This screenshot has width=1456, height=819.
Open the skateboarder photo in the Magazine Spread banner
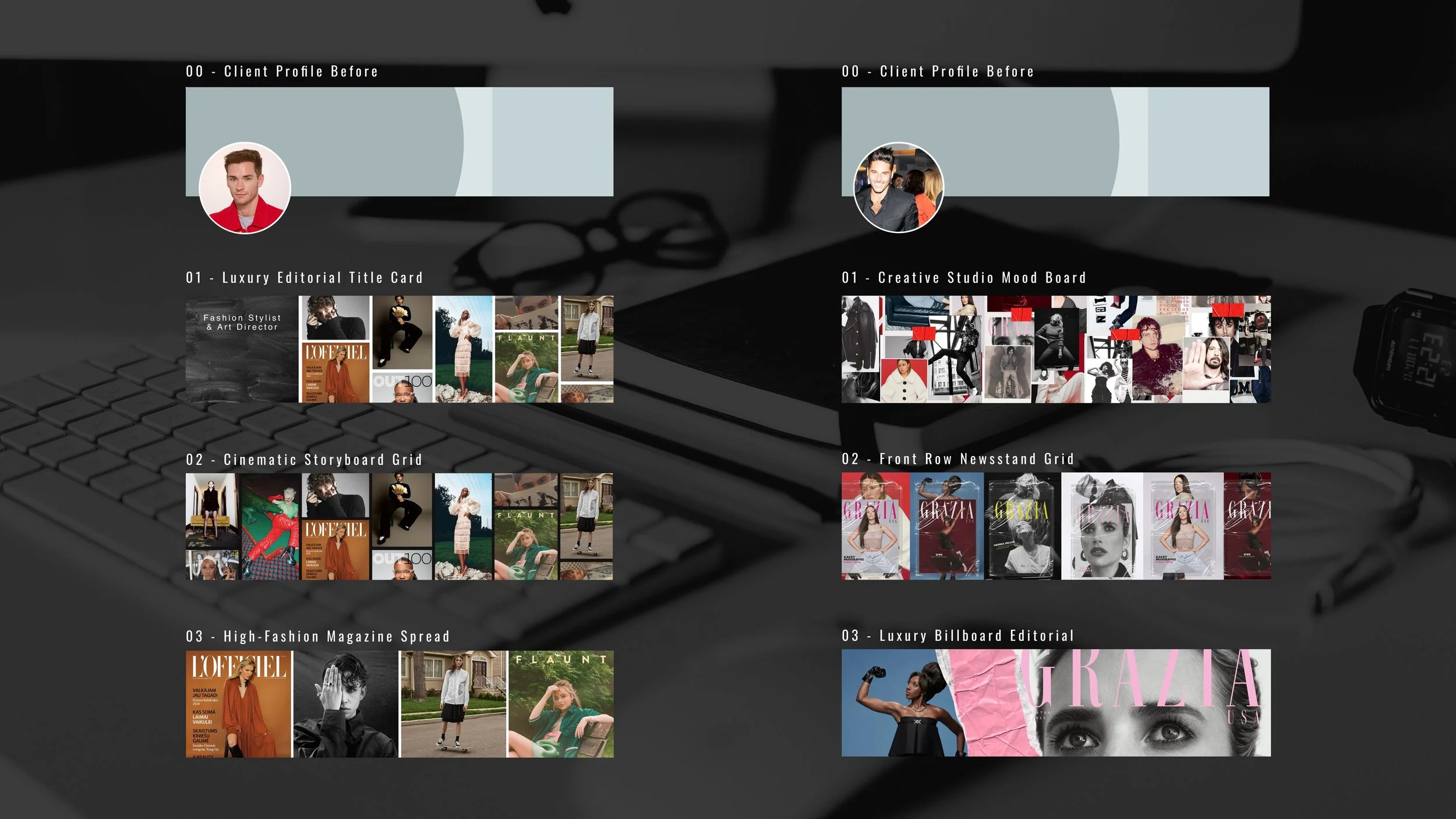click(x=453, y=704)
